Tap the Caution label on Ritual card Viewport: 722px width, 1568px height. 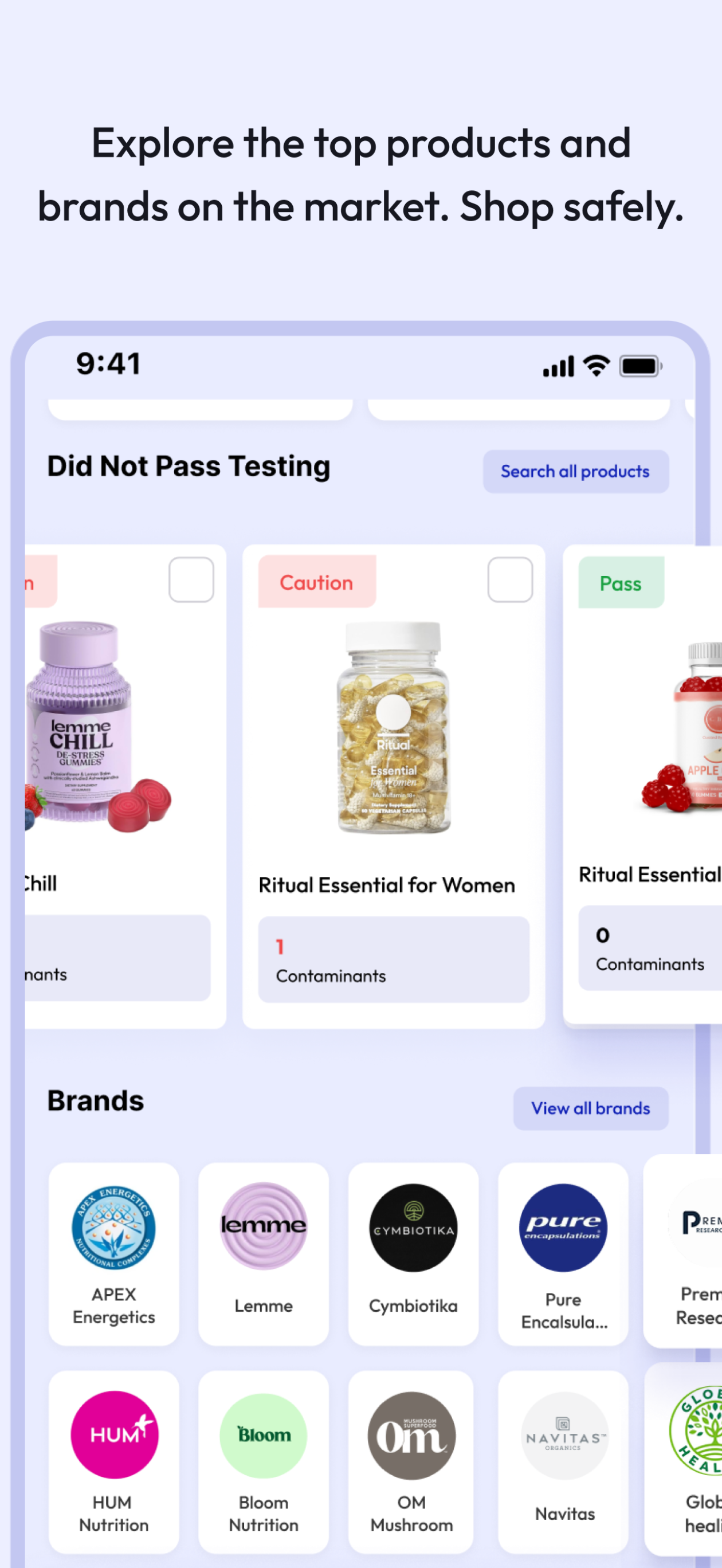pyautogui.click(x=316, y=582)
